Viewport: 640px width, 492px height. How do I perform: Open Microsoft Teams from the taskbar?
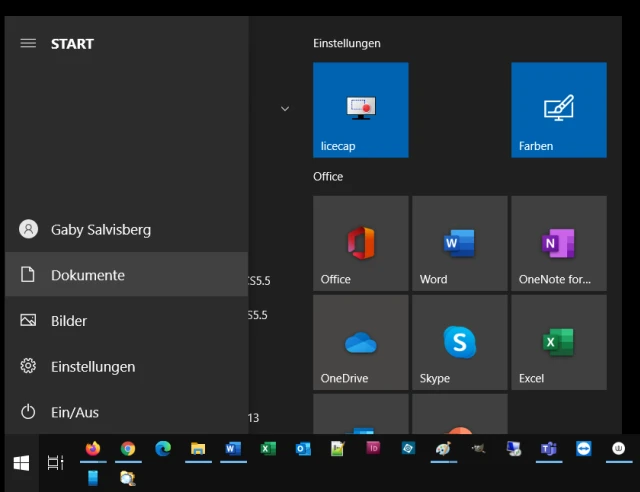click(548, 449)
